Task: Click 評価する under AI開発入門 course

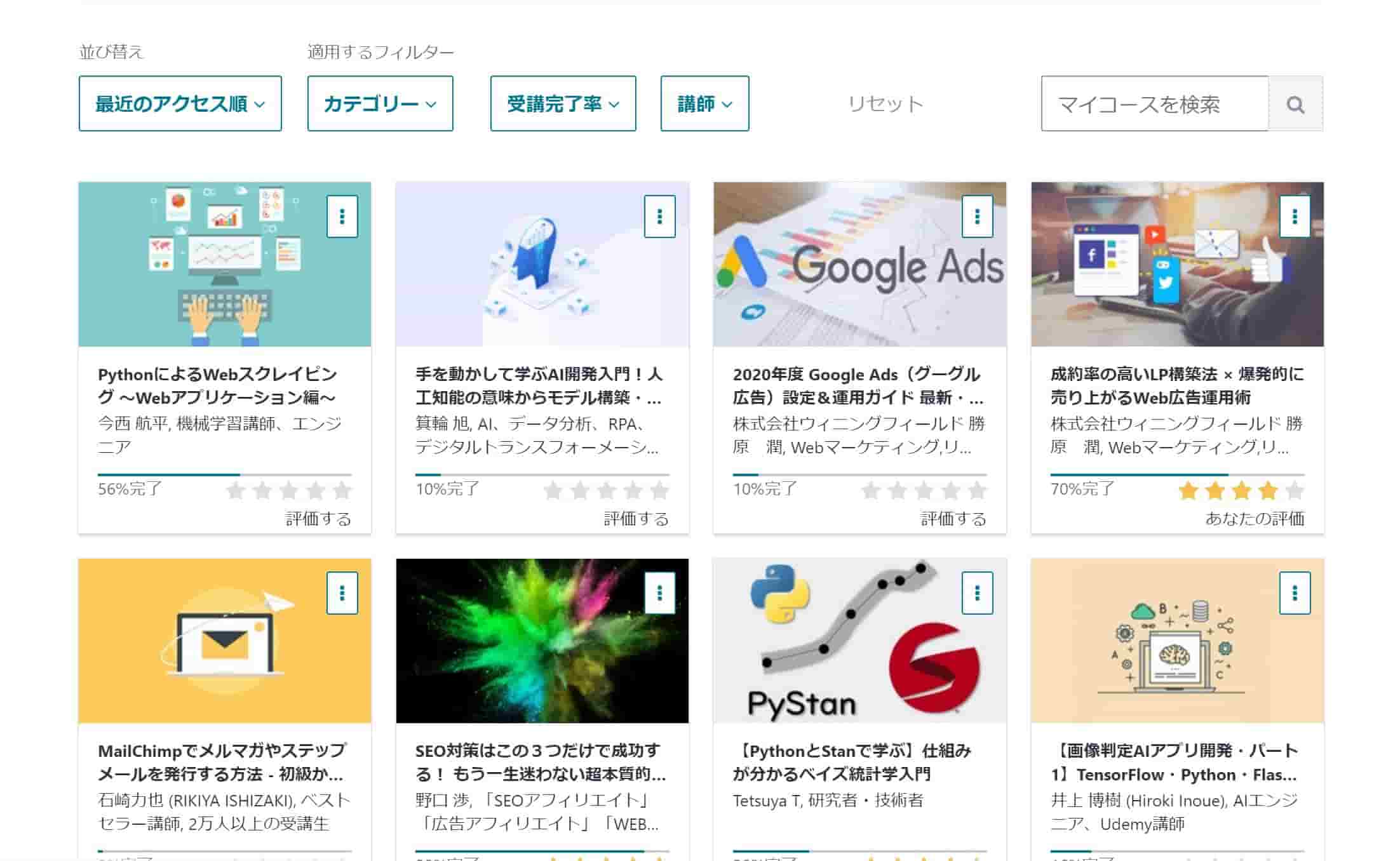Action: (636, 519)
